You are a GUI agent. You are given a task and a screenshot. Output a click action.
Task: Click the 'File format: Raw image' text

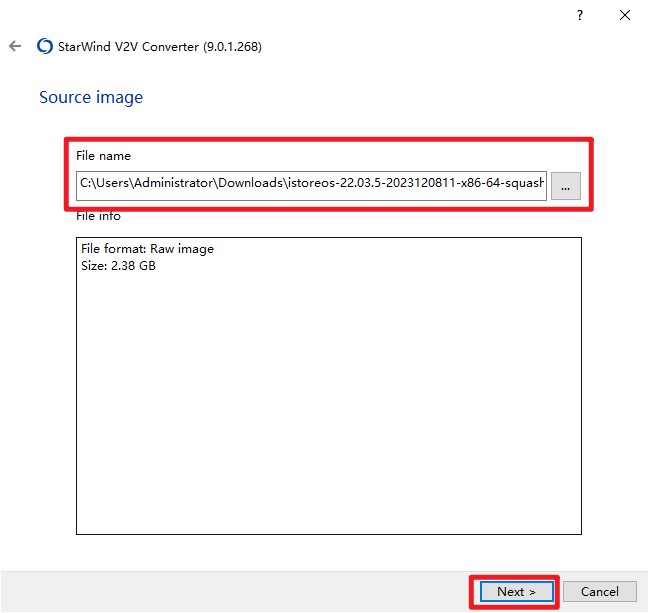147,249
